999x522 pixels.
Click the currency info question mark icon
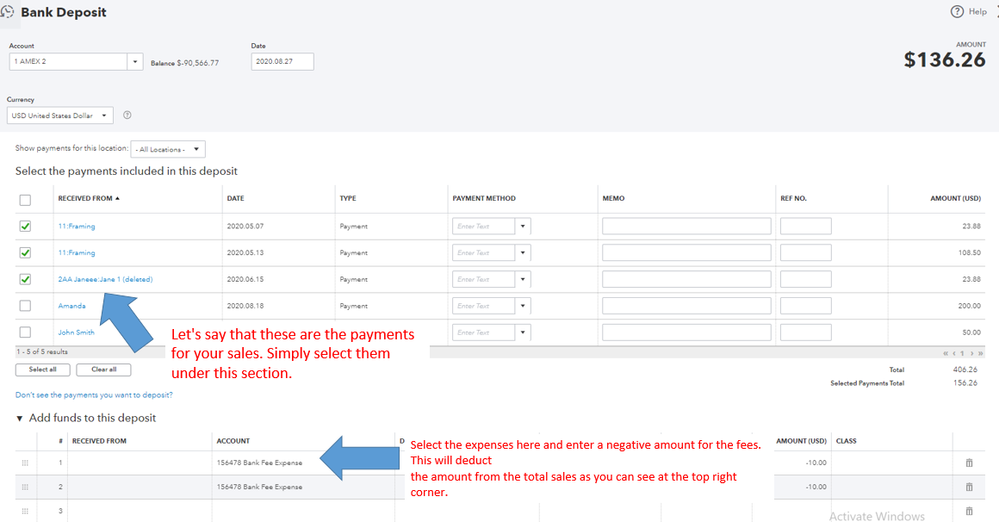click(127, 115)
